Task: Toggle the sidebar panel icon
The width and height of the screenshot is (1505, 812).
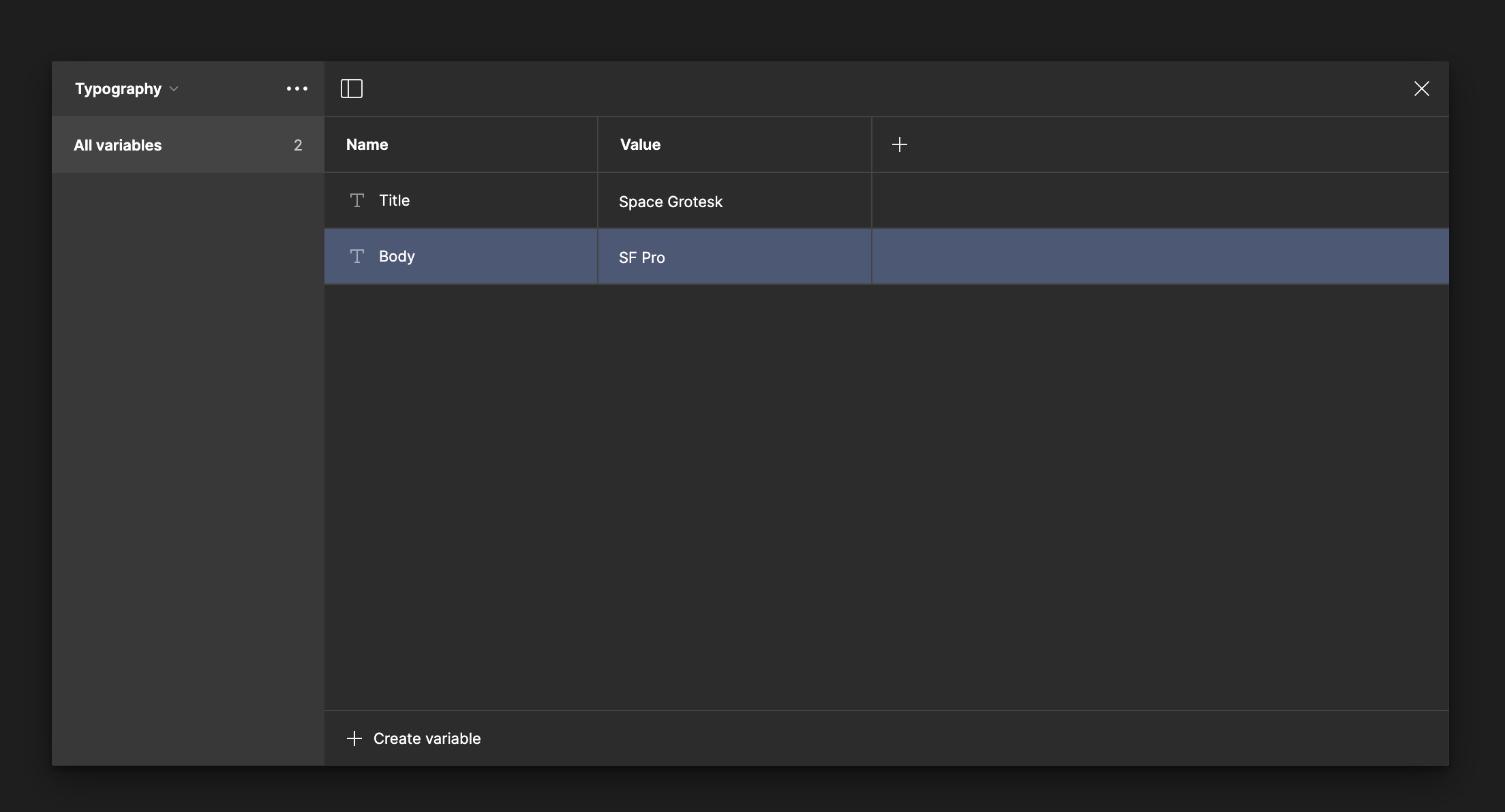Action: point(352,89)
